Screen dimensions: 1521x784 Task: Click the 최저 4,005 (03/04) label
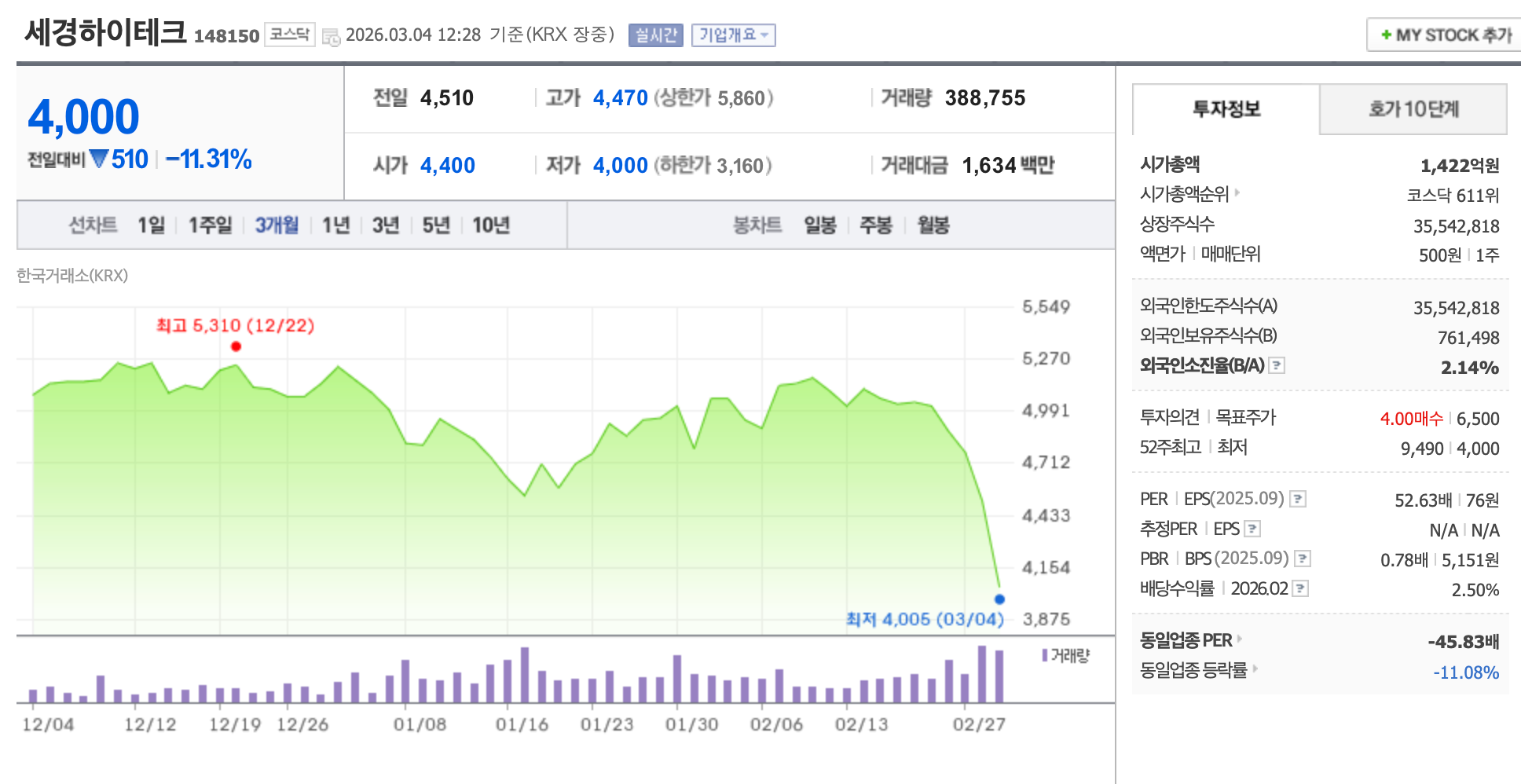925,619
